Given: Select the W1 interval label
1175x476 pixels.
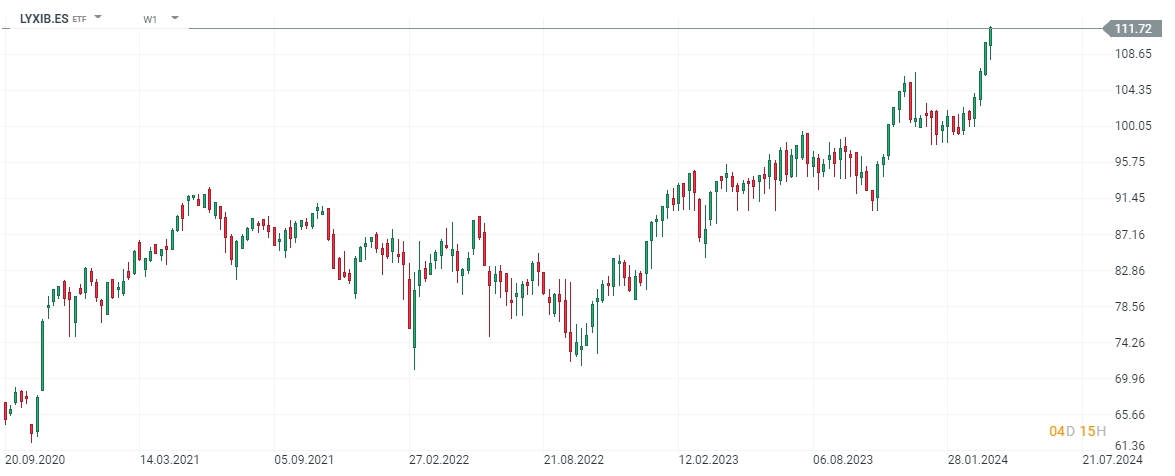Looking at the screenshot, I should 150,19.
